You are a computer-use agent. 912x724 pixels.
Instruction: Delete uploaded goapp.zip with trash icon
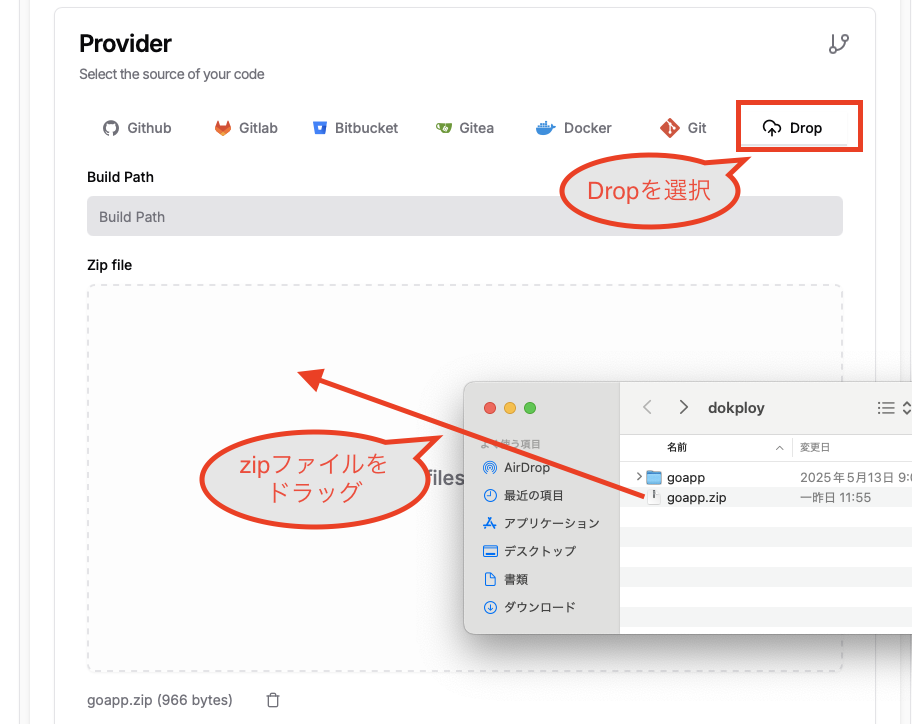pos(273,700)
